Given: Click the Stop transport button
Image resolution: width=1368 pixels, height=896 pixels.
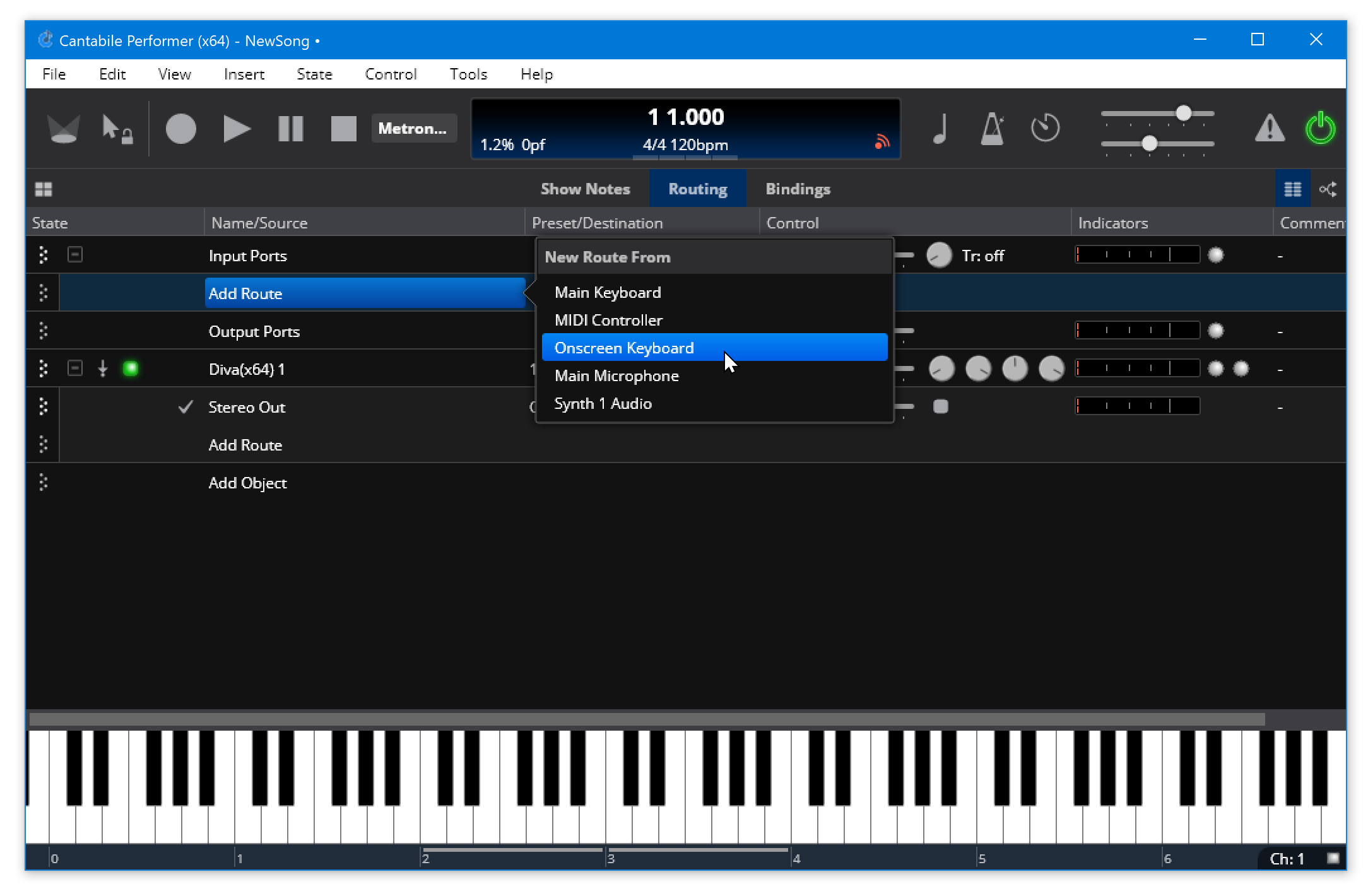Looking at the screenshot, I should pyautogui.click(x=343, y=129).
